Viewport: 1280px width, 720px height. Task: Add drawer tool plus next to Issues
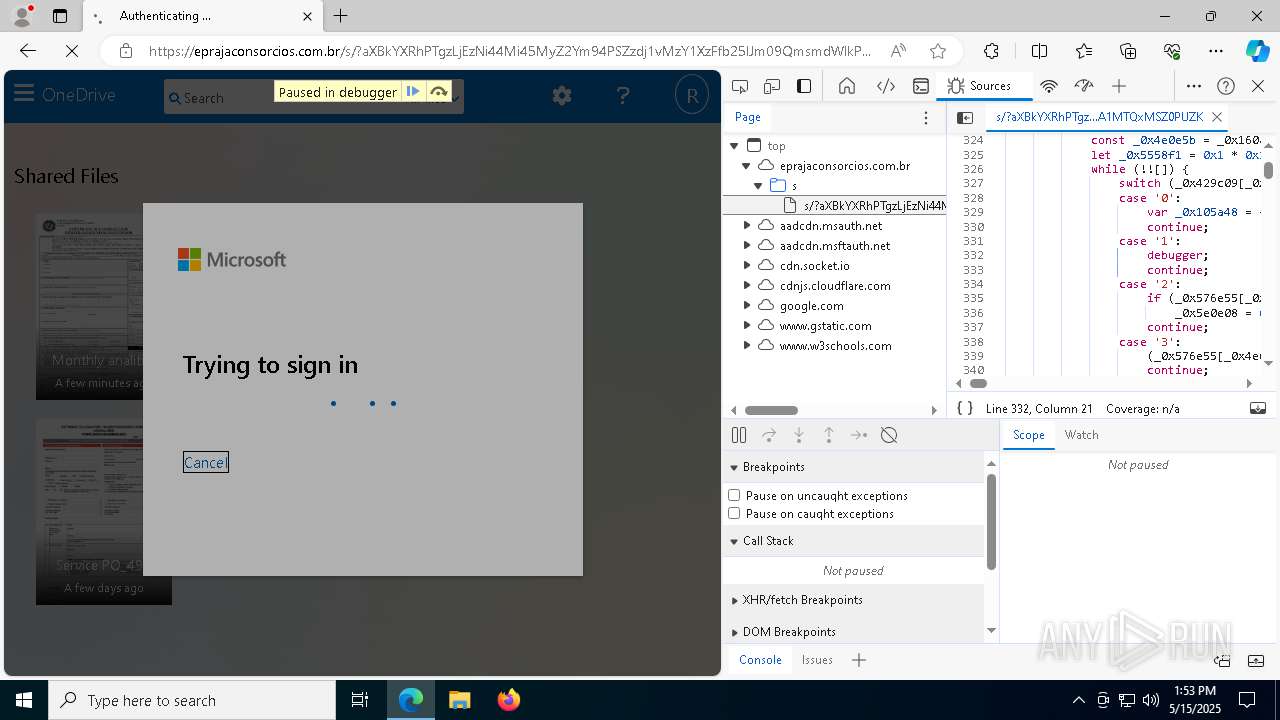coord(858,660)
